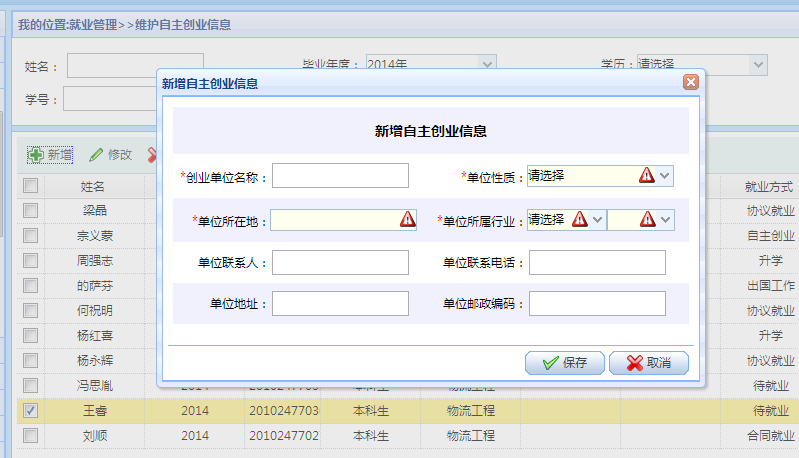The height and width of the screenshot is (458, 799).
Task: Uncheck the row checkbox for 王睿
Action: pyautogui.click(x=31, y=410)
